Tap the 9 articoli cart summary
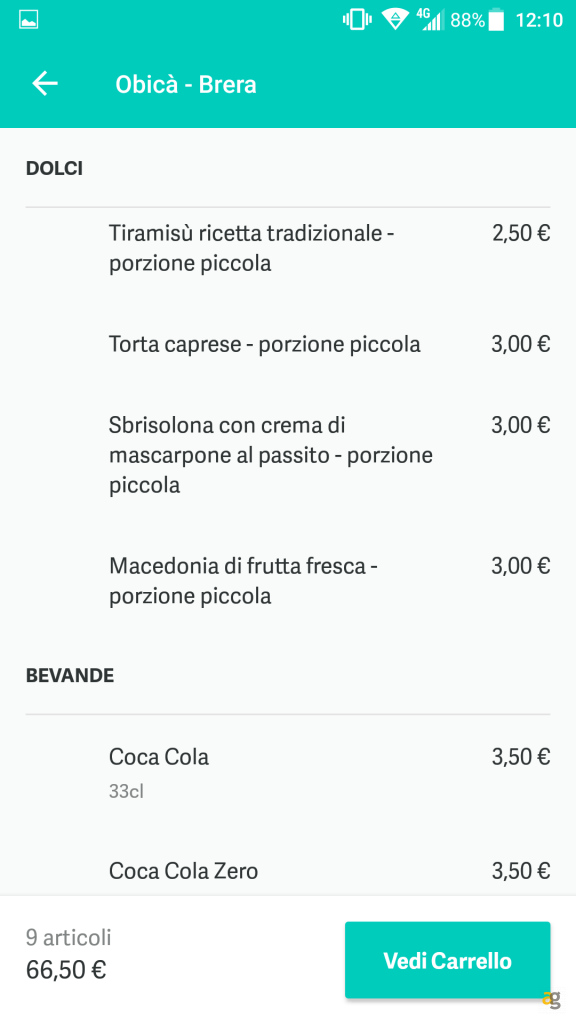 click(x=68, y=938)
